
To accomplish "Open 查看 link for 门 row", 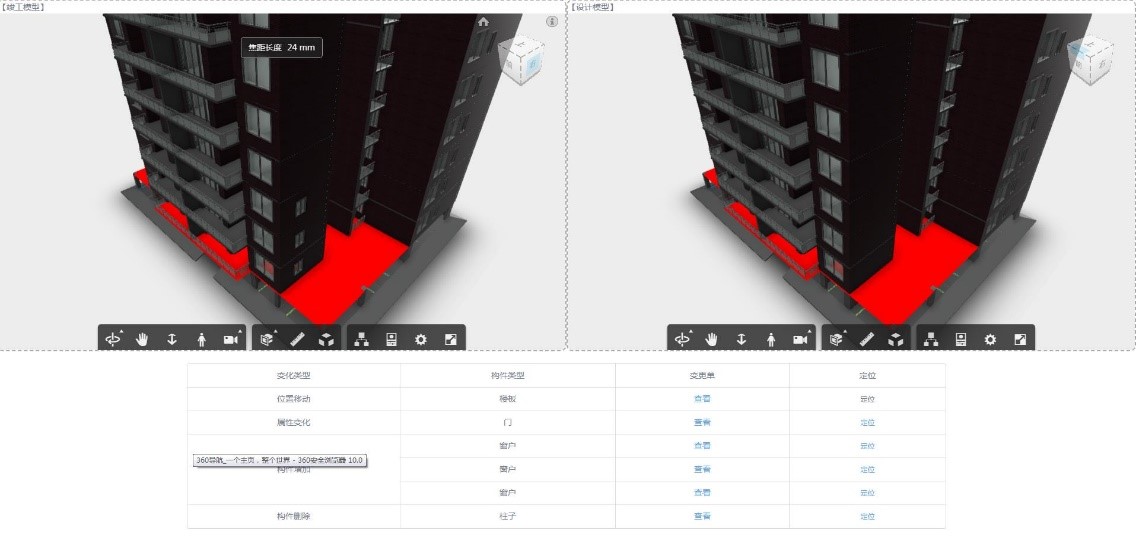I will [702, 422].
